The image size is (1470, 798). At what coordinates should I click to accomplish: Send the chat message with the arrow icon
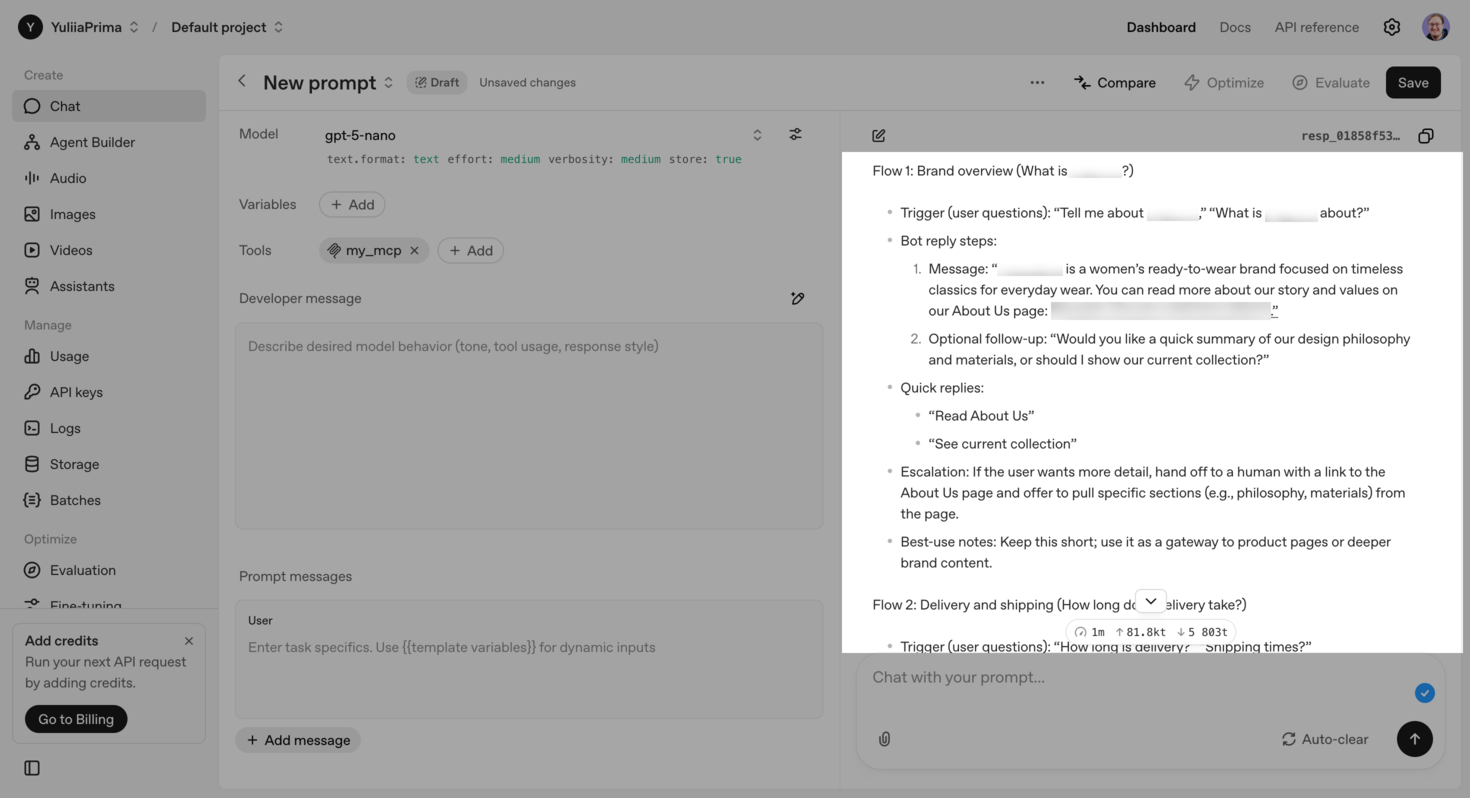[1414, 739]
